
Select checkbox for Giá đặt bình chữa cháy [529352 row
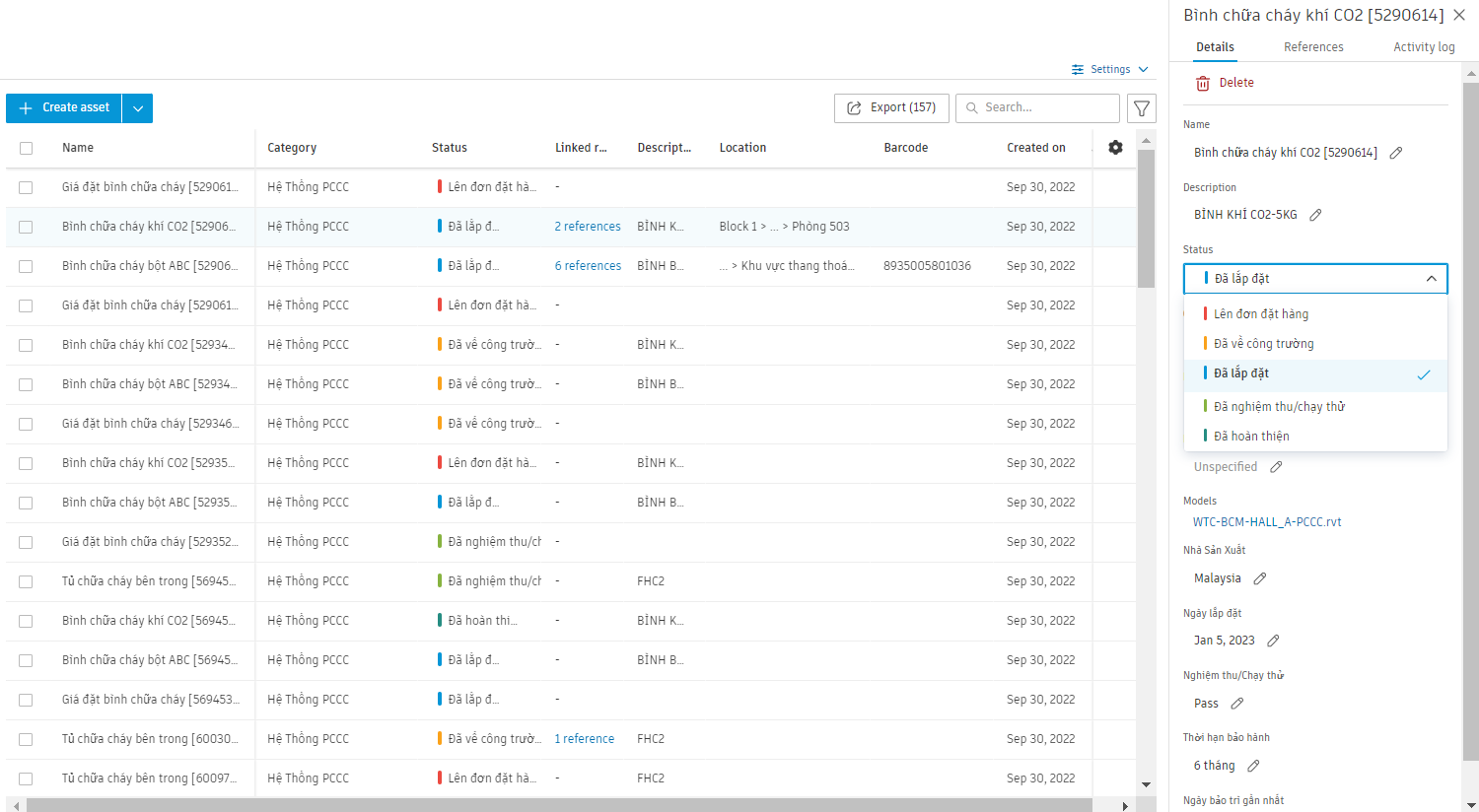[x=26, y=542]
